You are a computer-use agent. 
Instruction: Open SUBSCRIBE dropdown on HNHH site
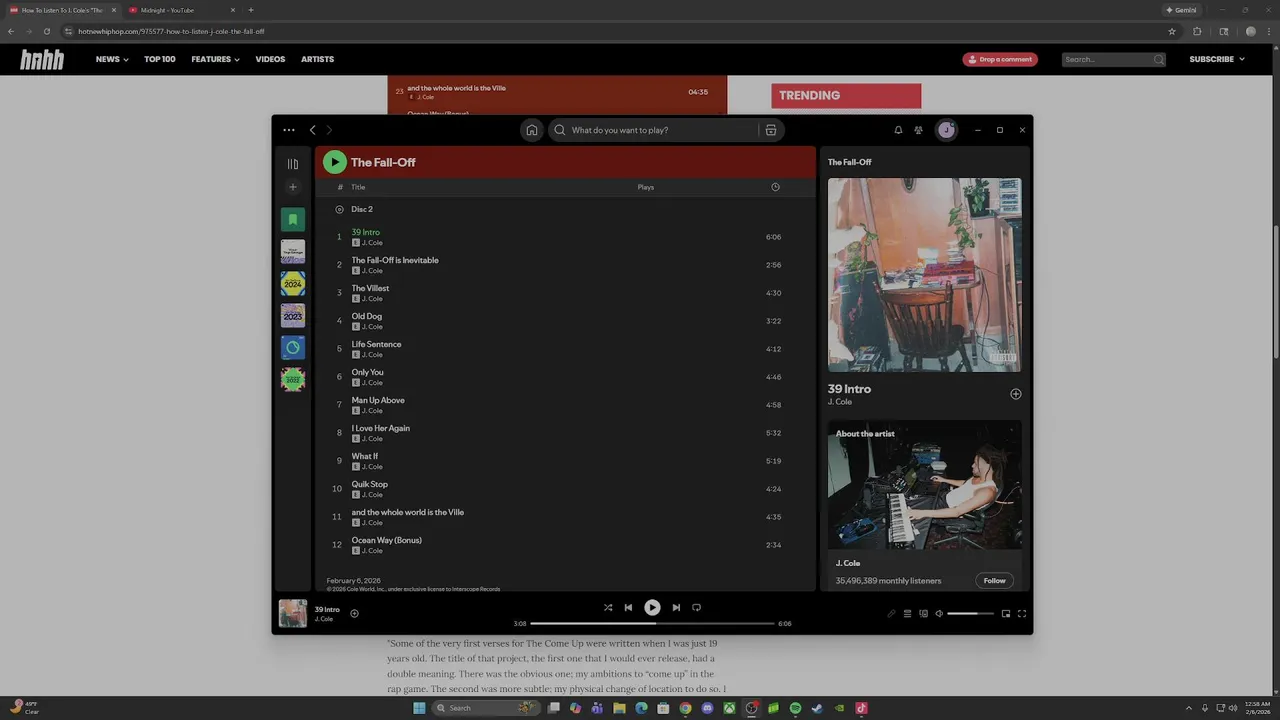1217,59
